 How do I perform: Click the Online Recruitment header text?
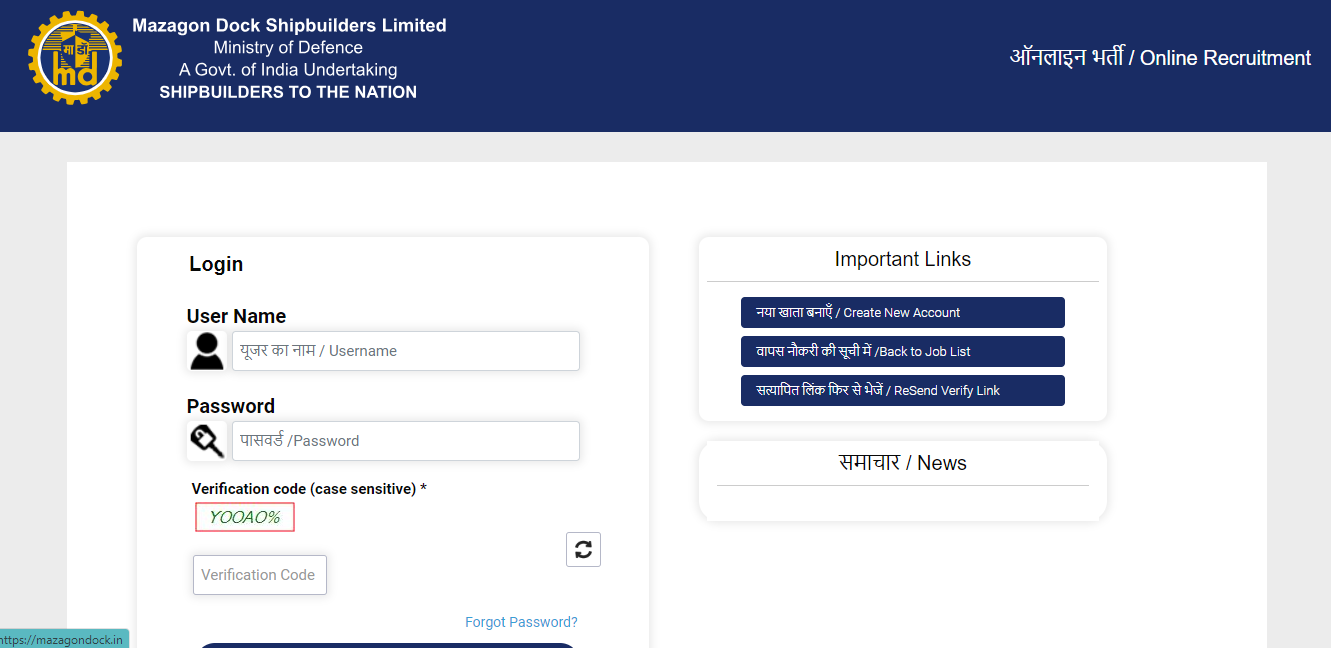pos(1160,57)
